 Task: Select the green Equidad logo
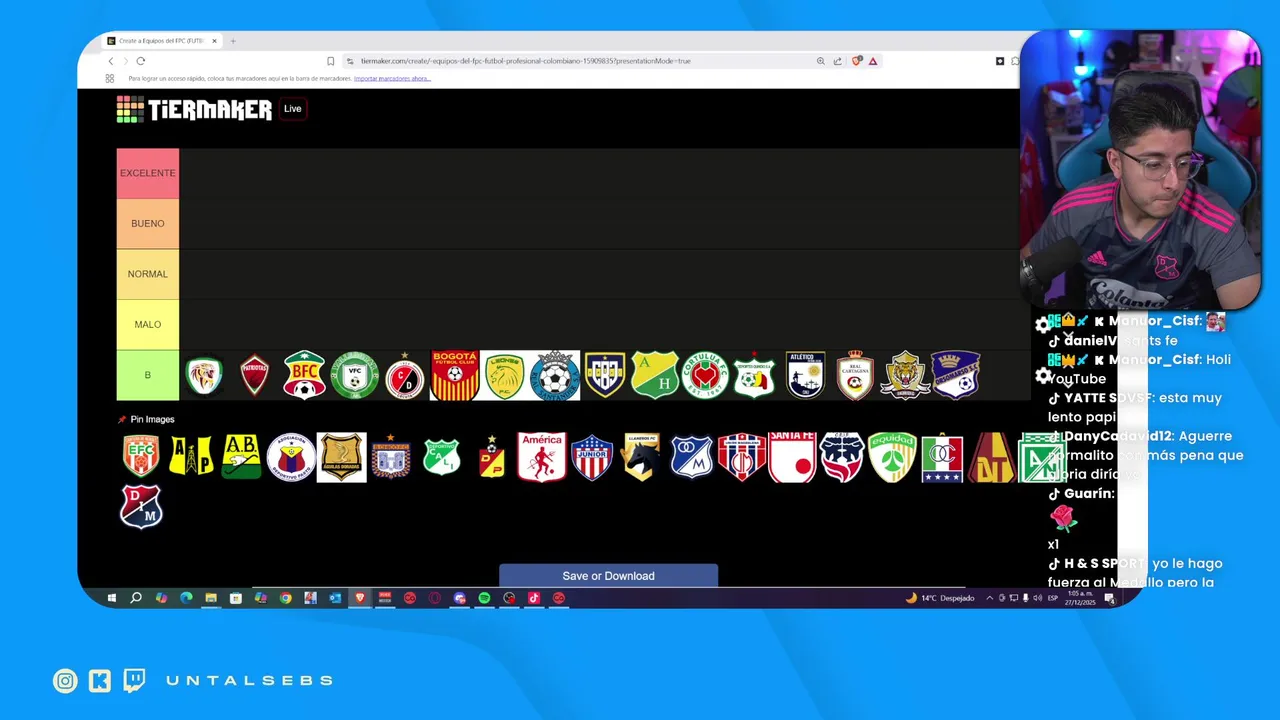[892, 457]
